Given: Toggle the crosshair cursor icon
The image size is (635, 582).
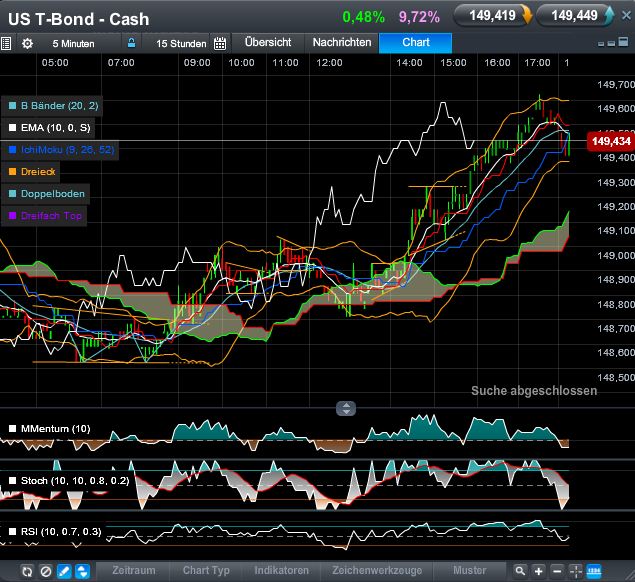Looking at the screenshot, I should coord(575,571).
